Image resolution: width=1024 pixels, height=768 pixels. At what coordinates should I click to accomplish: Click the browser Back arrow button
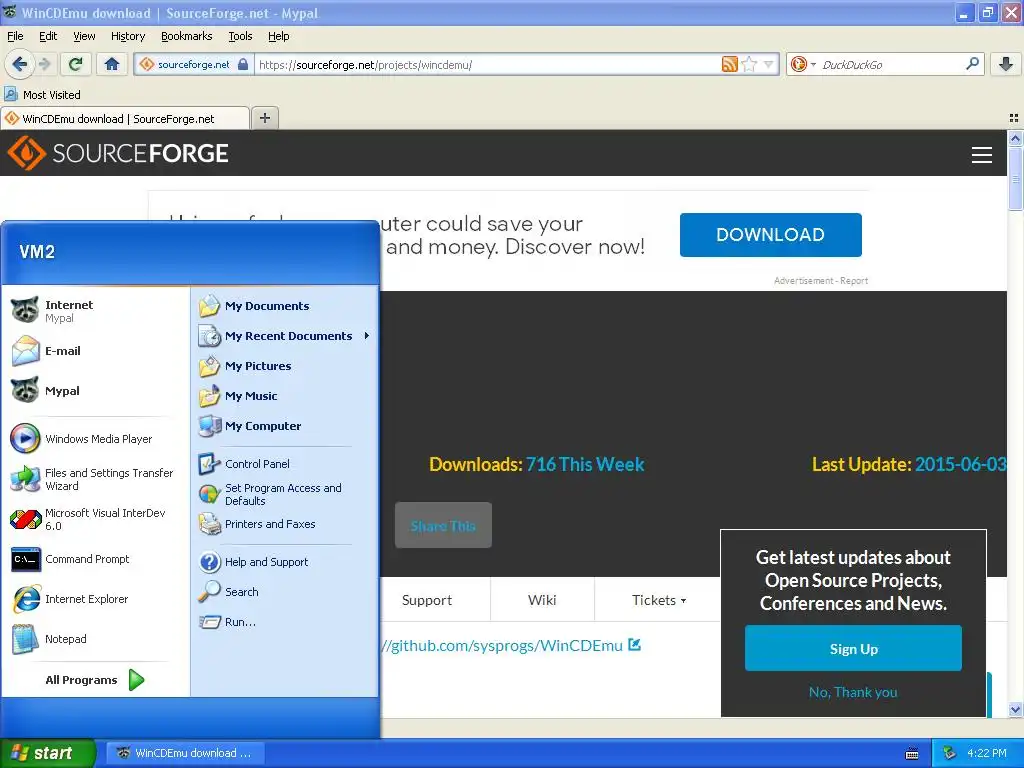click(x=19, y=64)
